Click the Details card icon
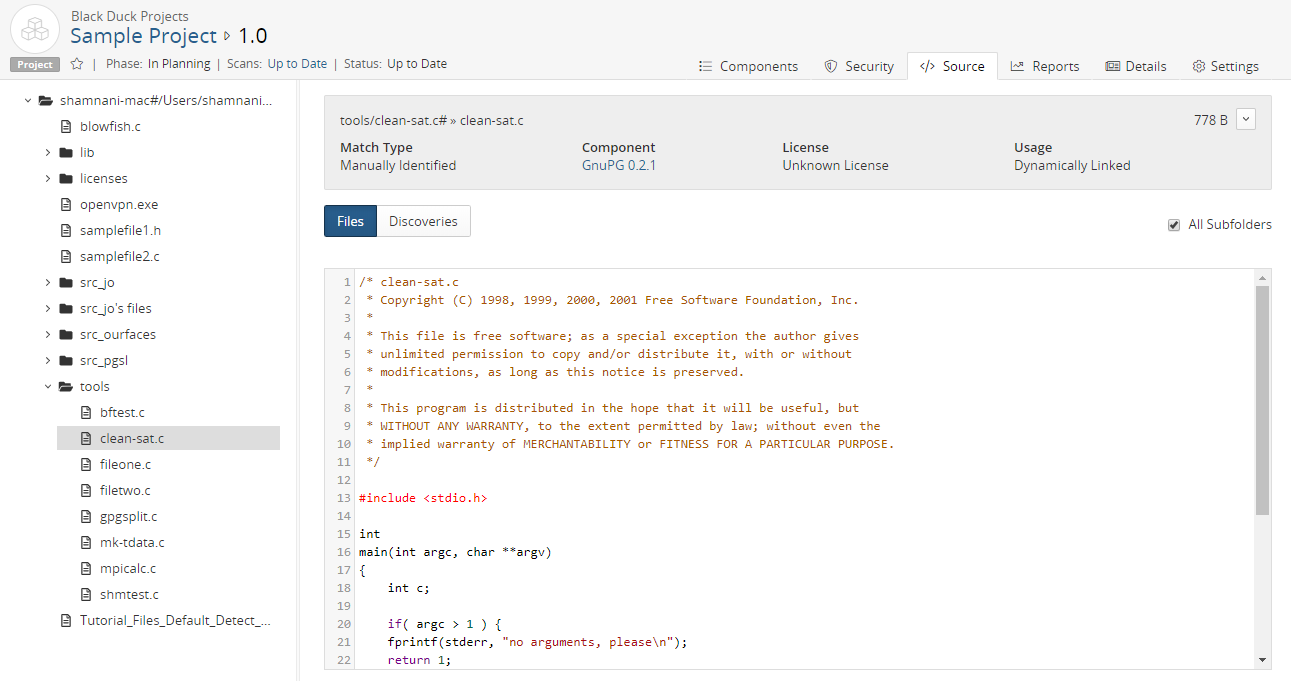The image size is (1291, 681). [1113, 66]
